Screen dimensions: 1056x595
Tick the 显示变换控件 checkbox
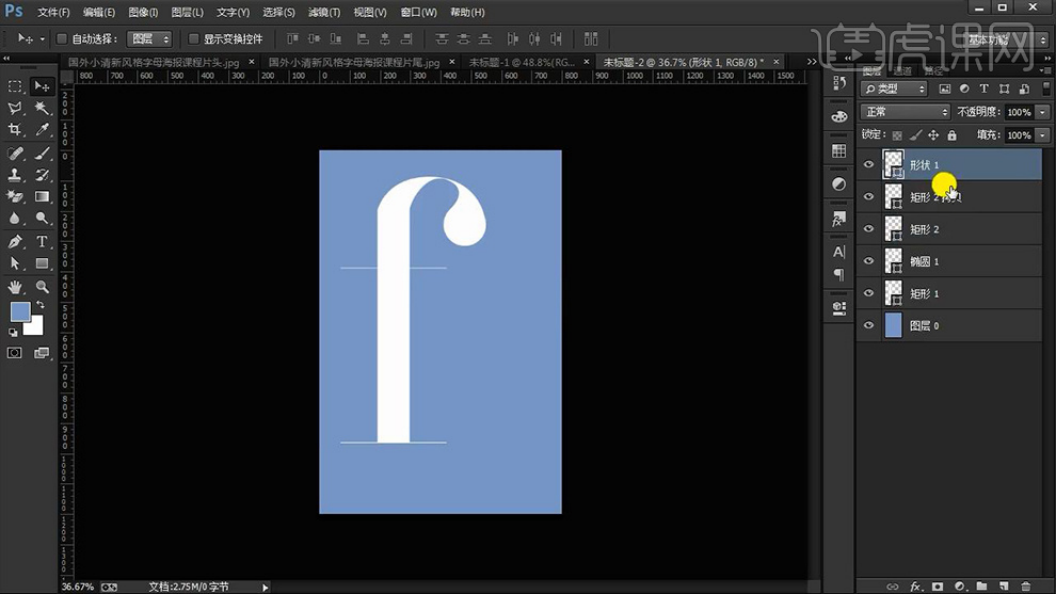point(194,39)
